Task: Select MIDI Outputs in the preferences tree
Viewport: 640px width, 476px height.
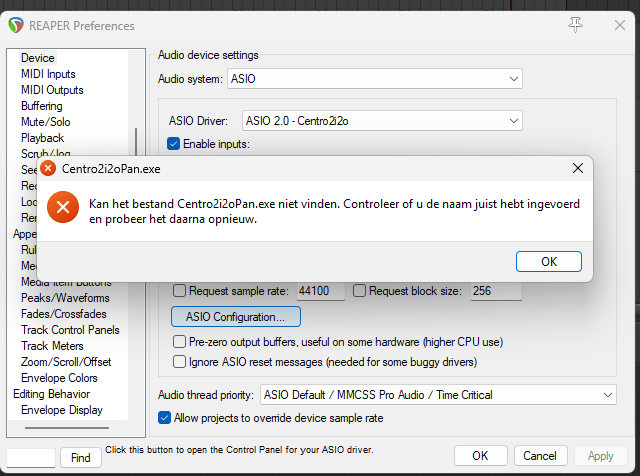Action: (52, 90)
